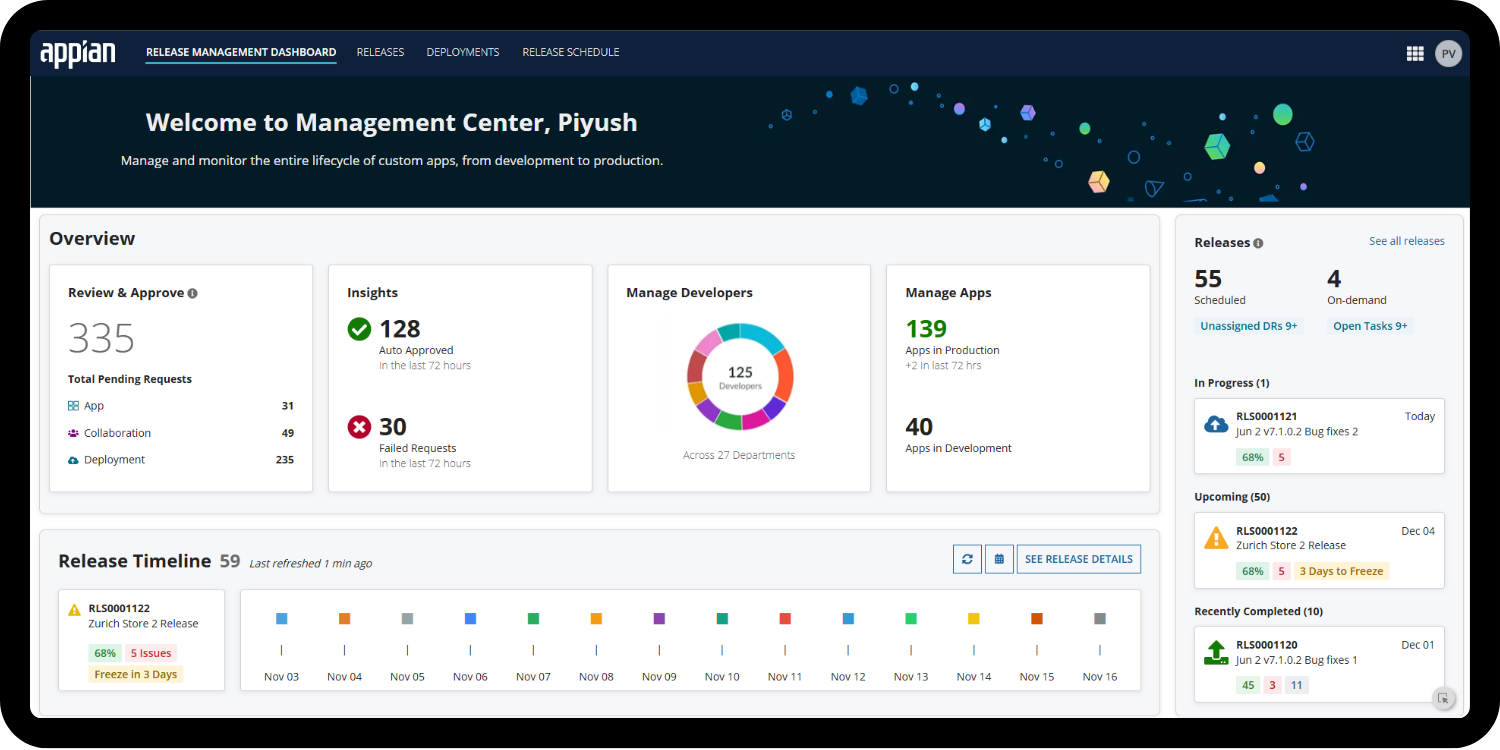
Task: Click cloud upload icon on RLS0001121
Action: [1216, 424]
